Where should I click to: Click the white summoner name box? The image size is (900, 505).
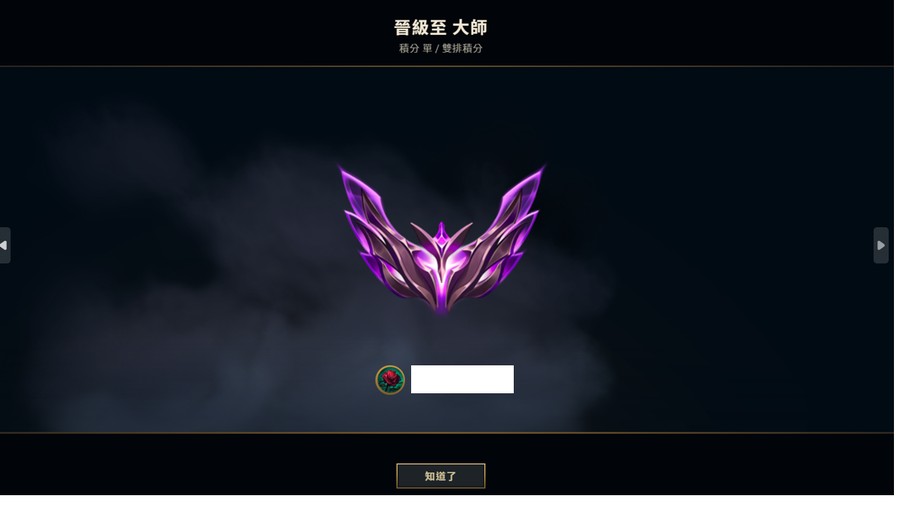click(x=463, y=379)
